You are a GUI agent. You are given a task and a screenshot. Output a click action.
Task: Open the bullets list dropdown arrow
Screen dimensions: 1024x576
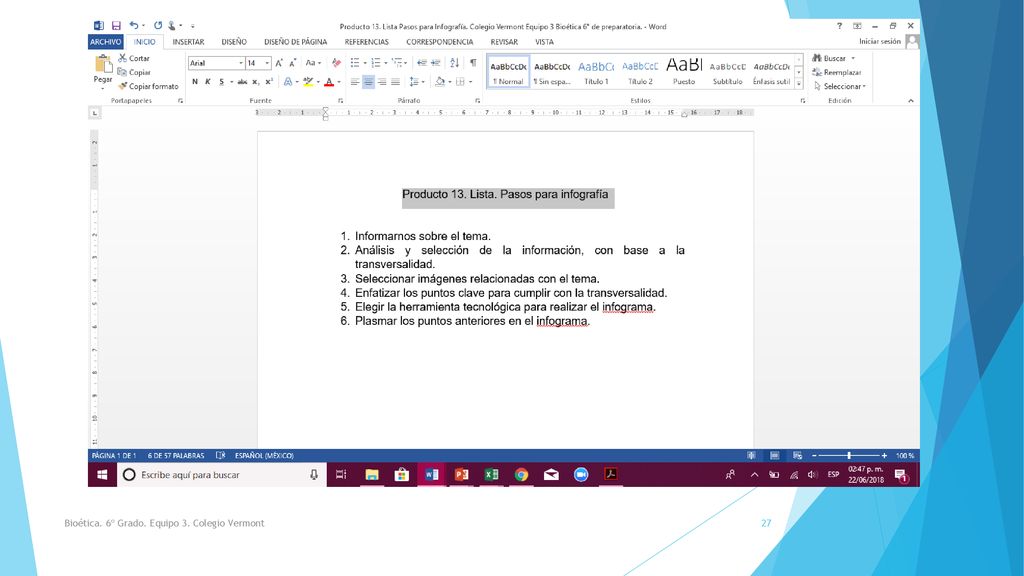tap(364, 63)
